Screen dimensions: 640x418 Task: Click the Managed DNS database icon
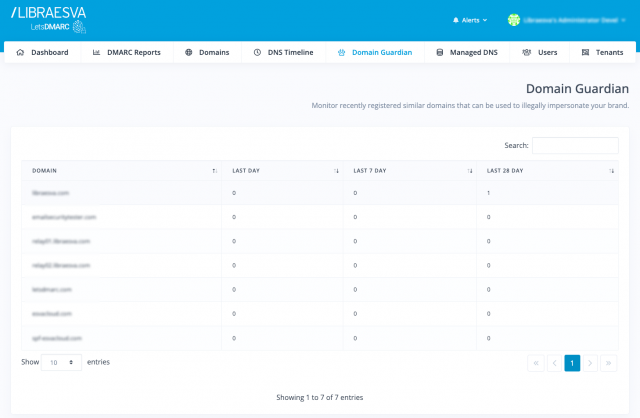click(x=440, y=52)
